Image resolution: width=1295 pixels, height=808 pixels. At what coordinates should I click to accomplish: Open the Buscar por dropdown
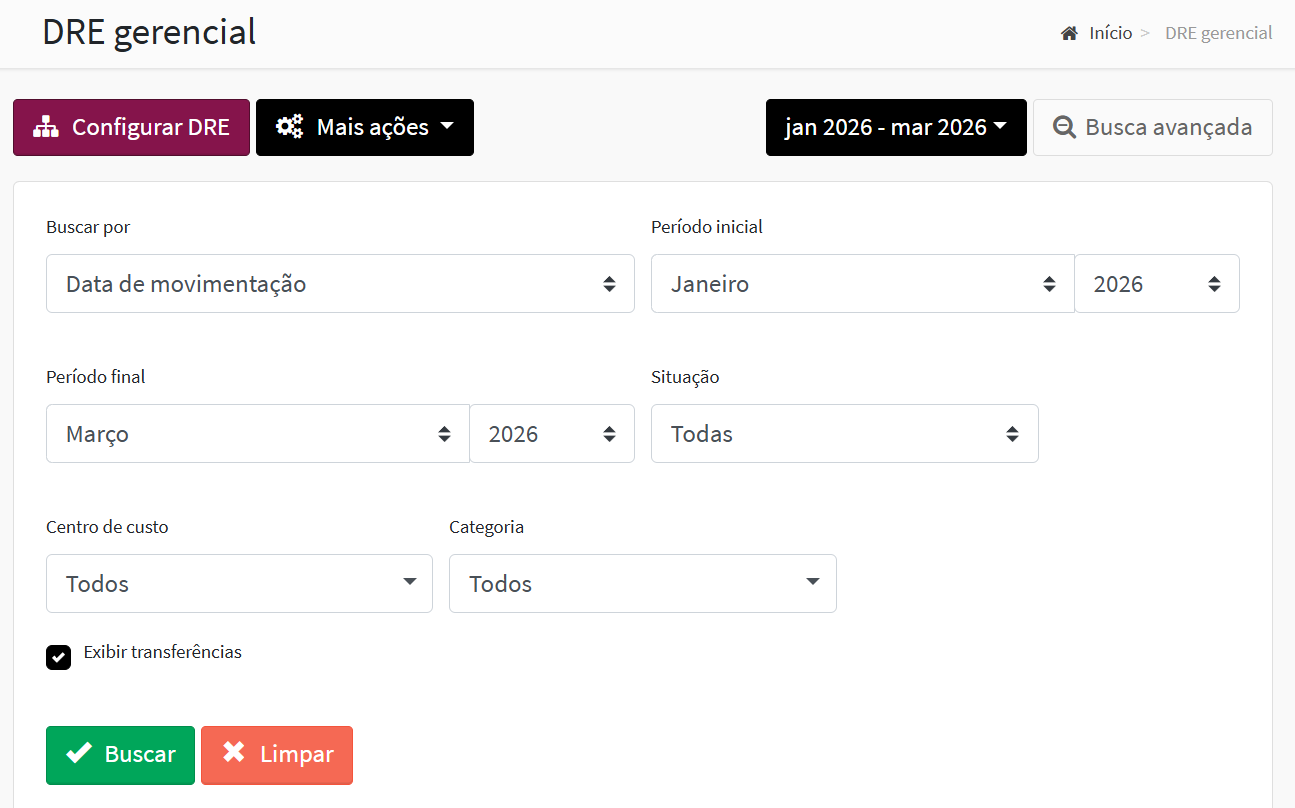pyautogui.click(x=340, y=284)
